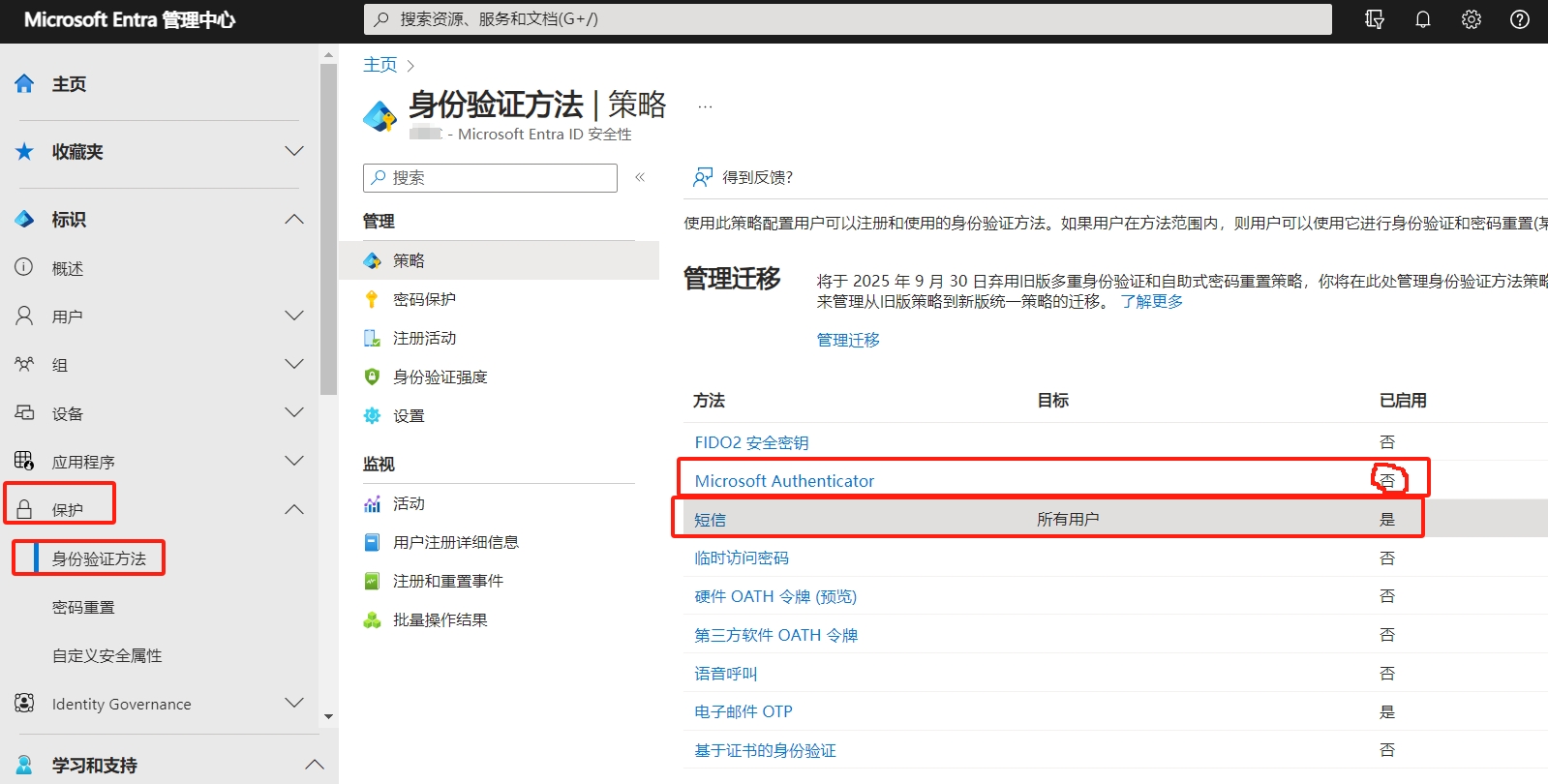
Task: Collapse the blade menu with double chevron
Action: tap(640, 177)
